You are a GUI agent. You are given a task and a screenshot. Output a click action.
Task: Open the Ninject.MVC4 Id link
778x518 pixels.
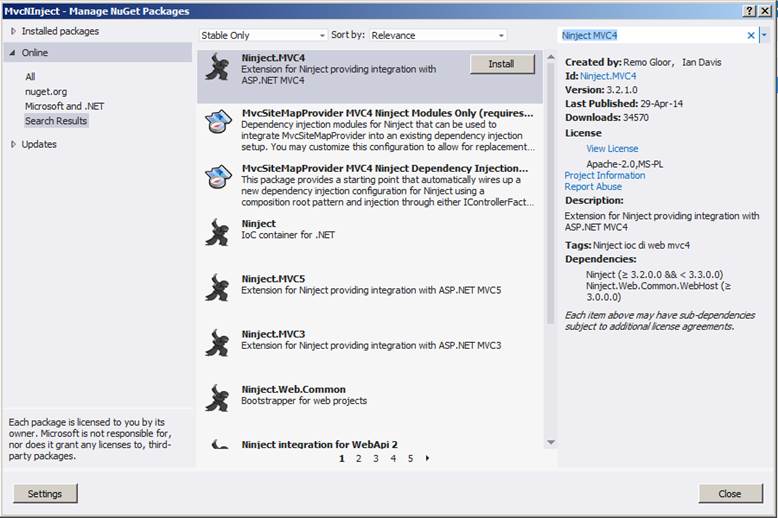pyautogui.click(x=608, y=76)
